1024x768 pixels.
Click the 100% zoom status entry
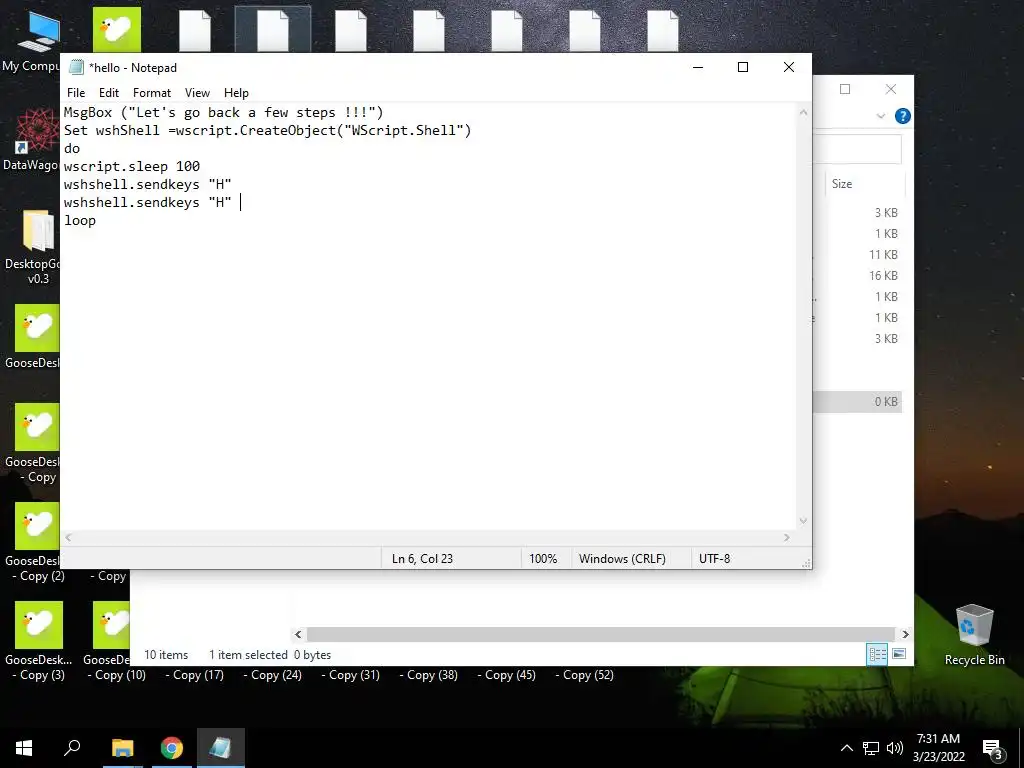pyautogui.click(x=543, y=559)
